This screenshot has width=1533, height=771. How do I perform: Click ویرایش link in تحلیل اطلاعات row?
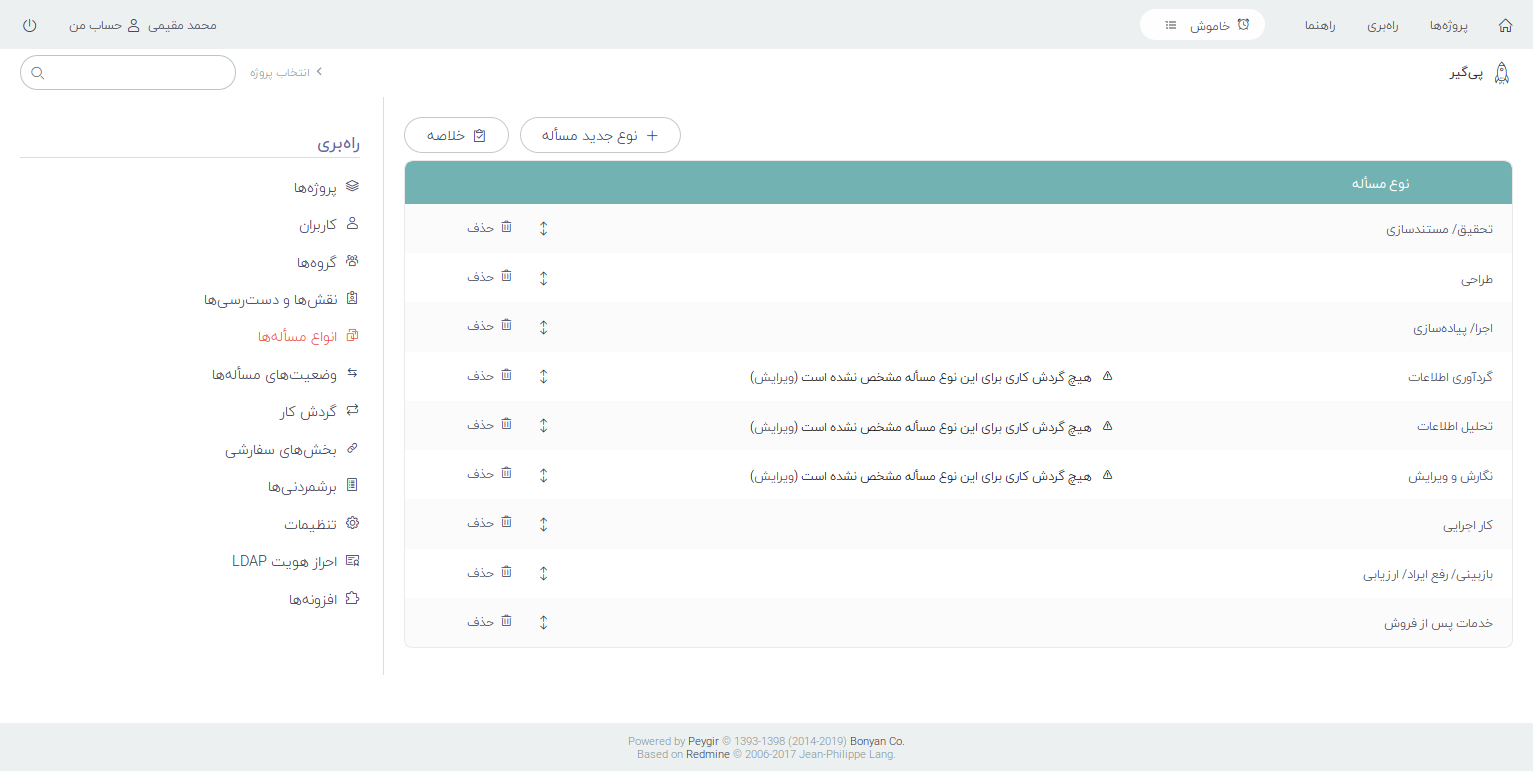coord(772,427)
